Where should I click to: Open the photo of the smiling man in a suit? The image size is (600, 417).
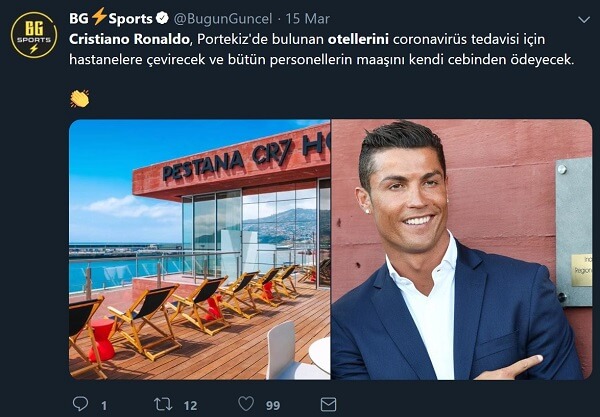[462, 249]
